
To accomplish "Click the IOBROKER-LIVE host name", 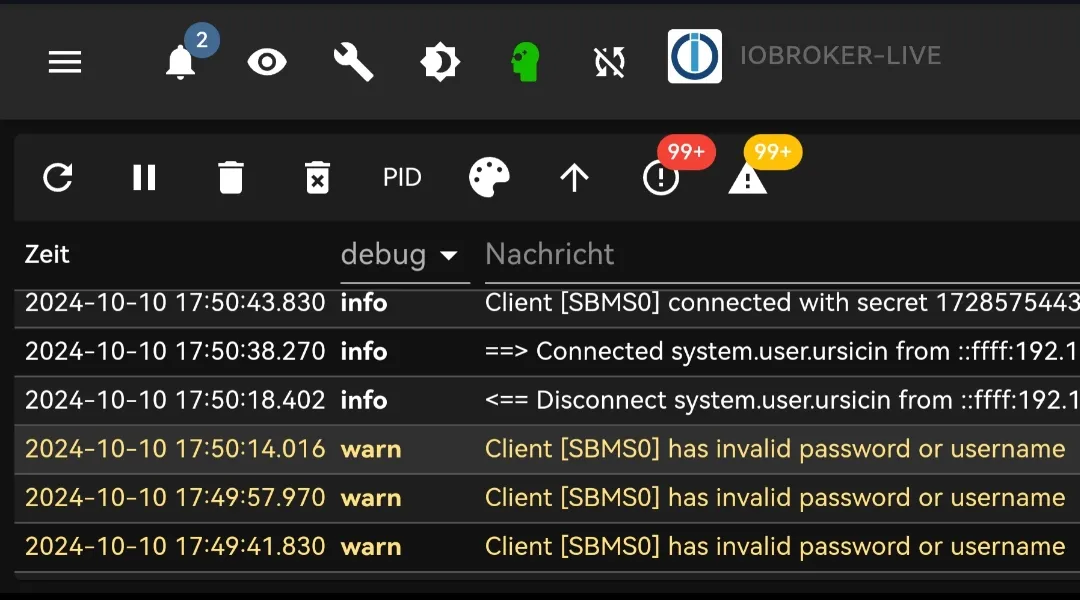I will click(x=840, y=56).
